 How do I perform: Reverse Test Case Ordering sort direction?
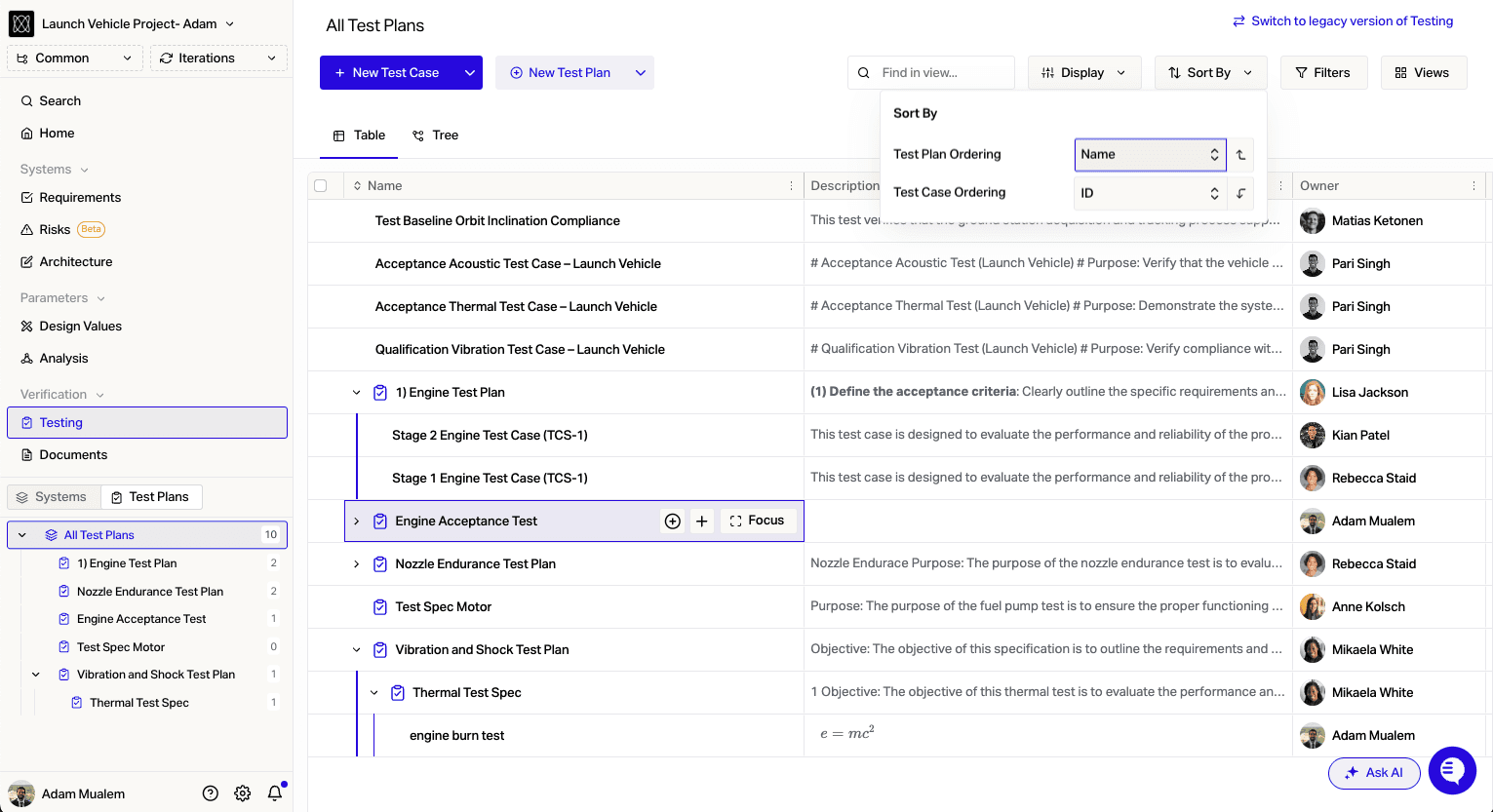click(x=1240, y=193)
